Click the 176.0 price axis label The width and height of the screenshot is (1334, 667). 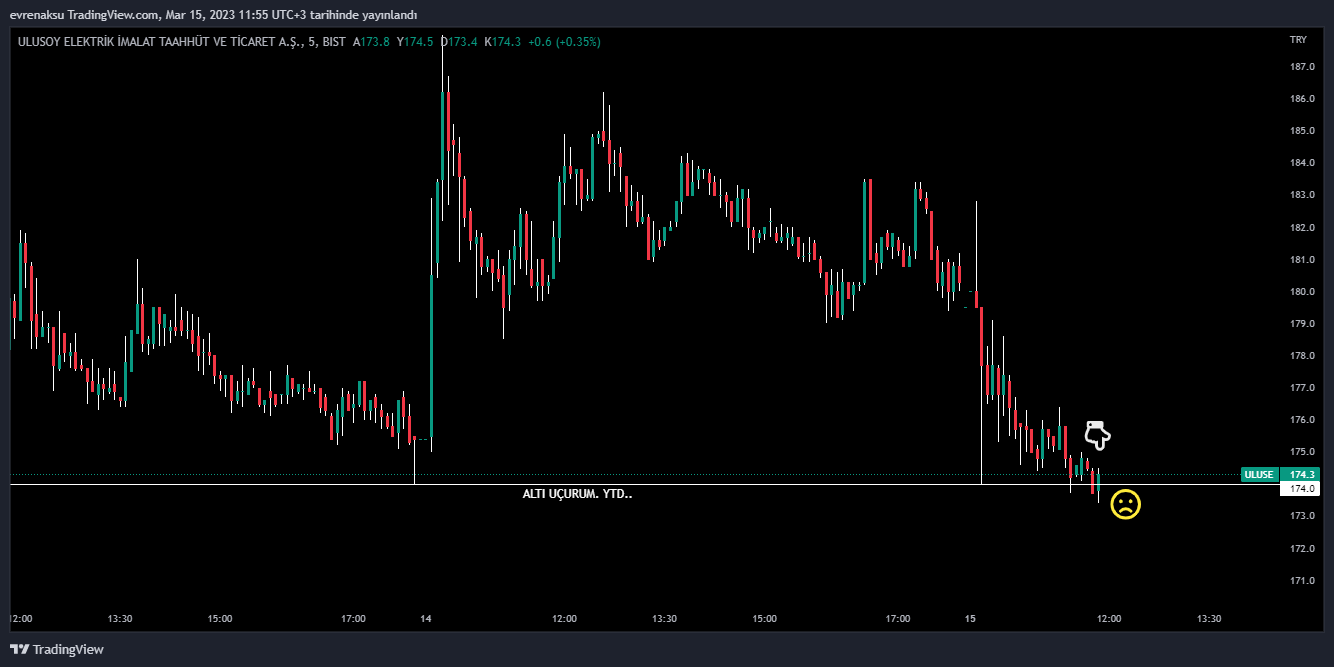[1301, 420]
